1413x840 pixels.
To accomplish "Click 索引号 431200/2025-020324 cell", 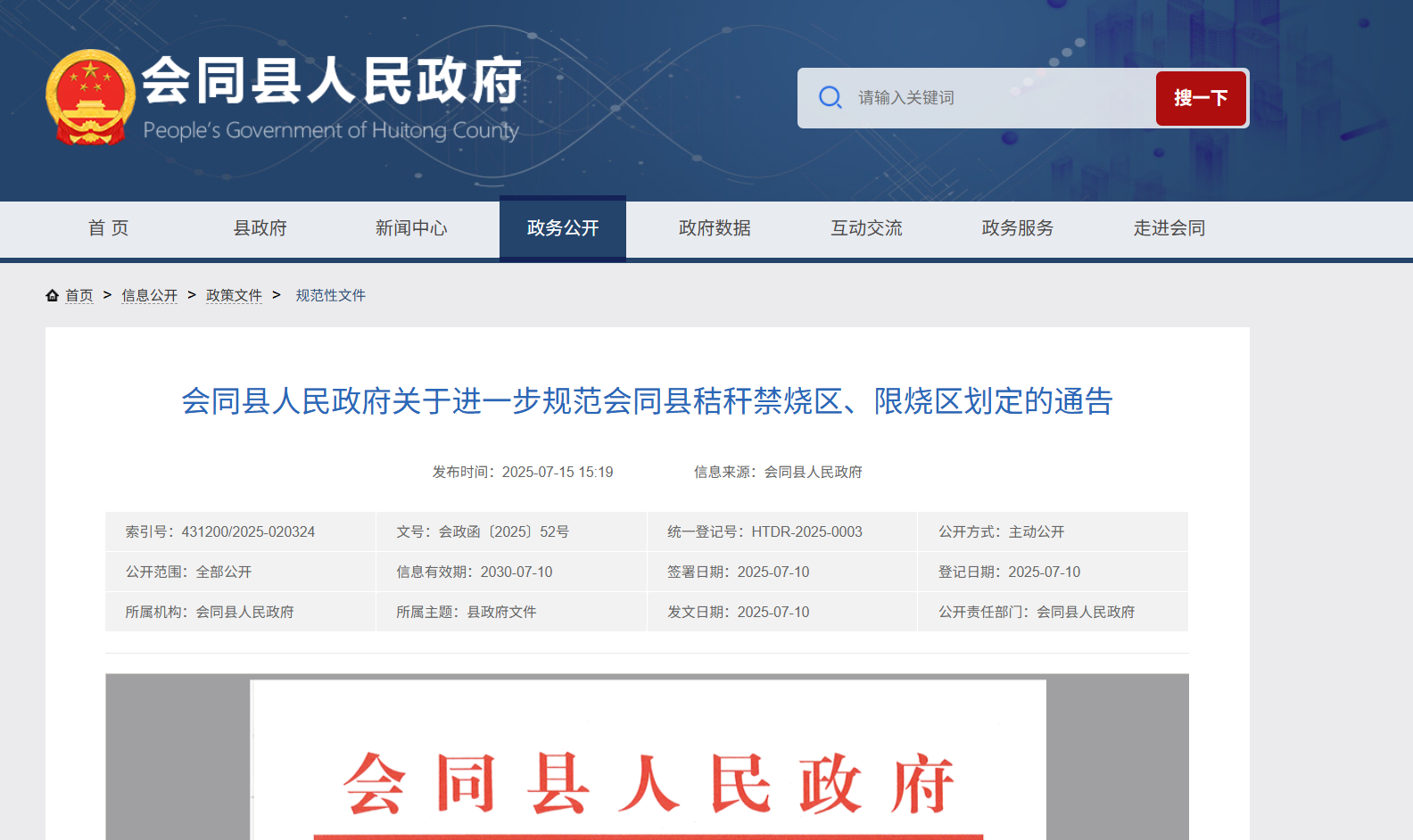I will pos(240,531).
